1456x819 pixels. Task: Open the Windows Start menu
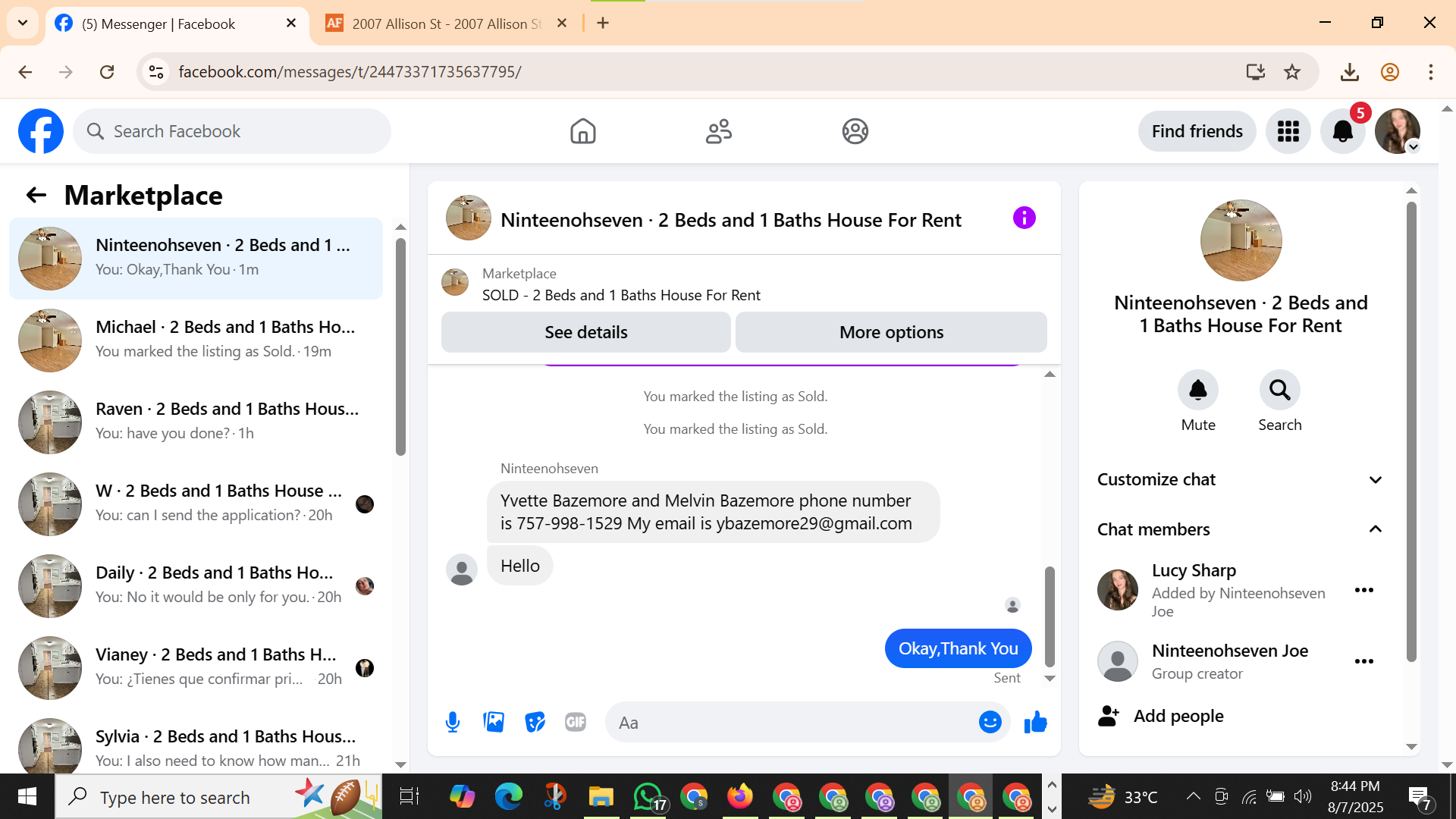(x=27, y=796)
